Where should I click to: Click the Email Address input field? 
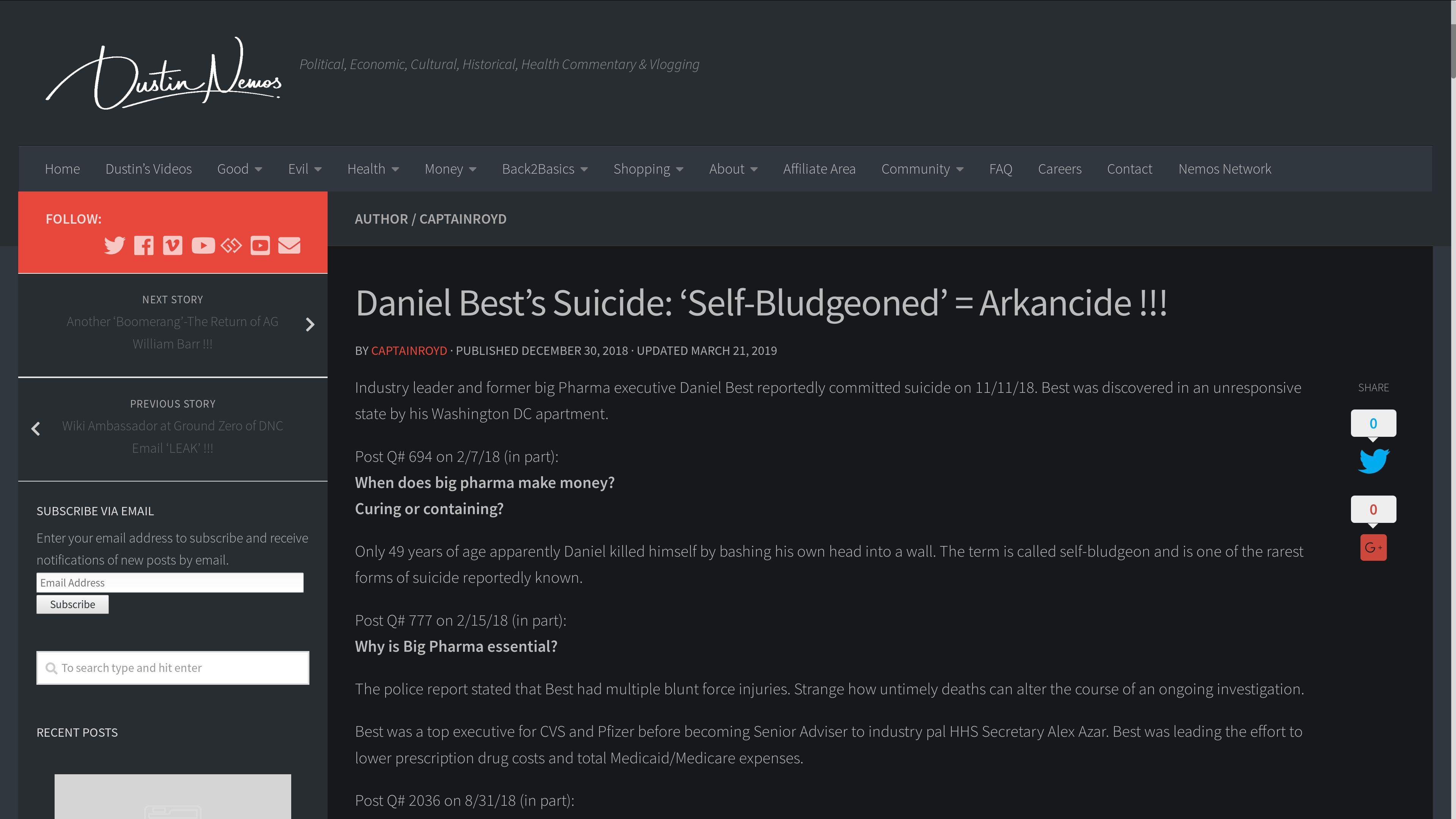pyautogui.click(x=169, y=583)
